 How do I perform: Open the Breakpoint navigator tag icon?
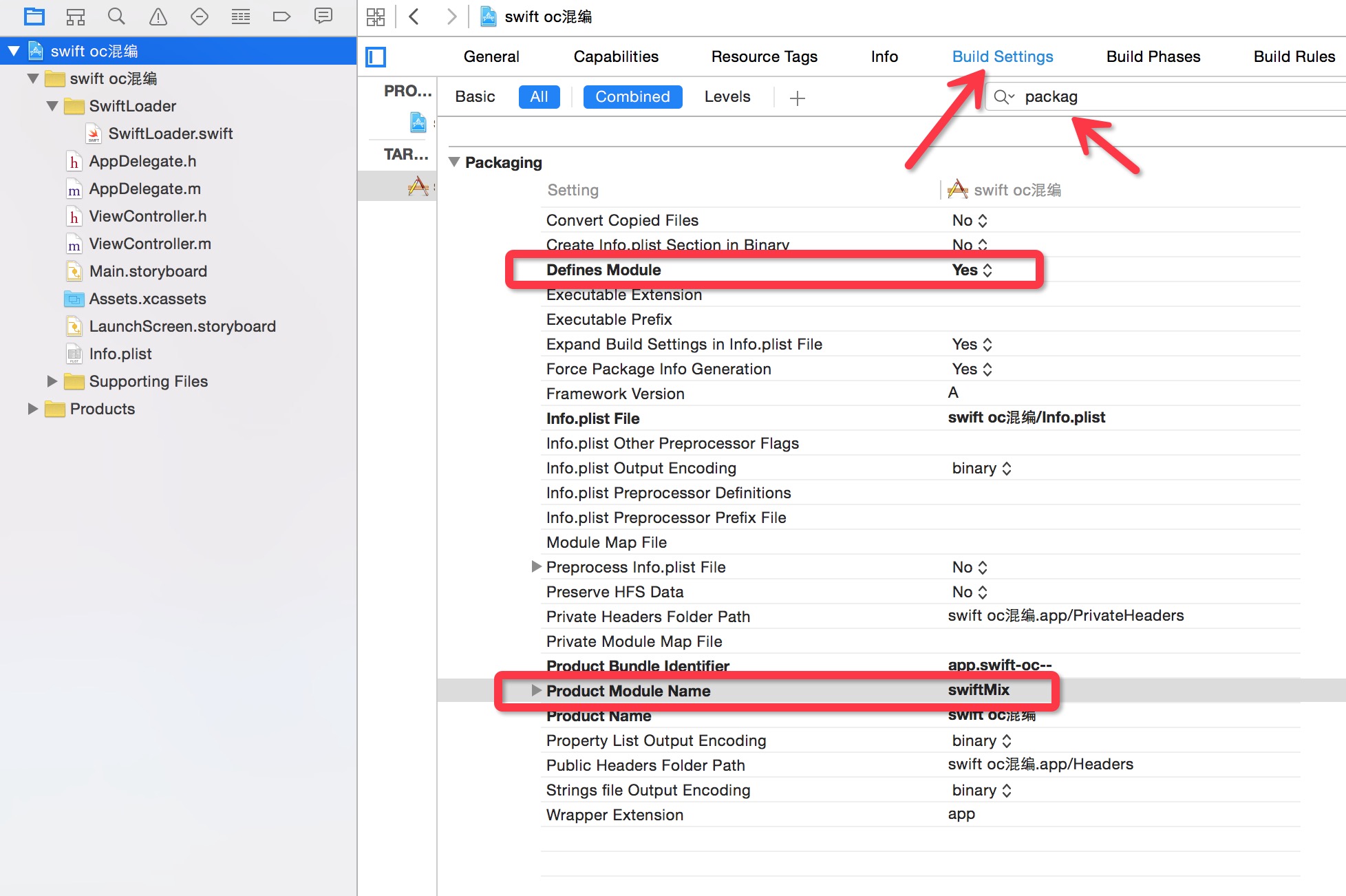click(x=282, y=17)
